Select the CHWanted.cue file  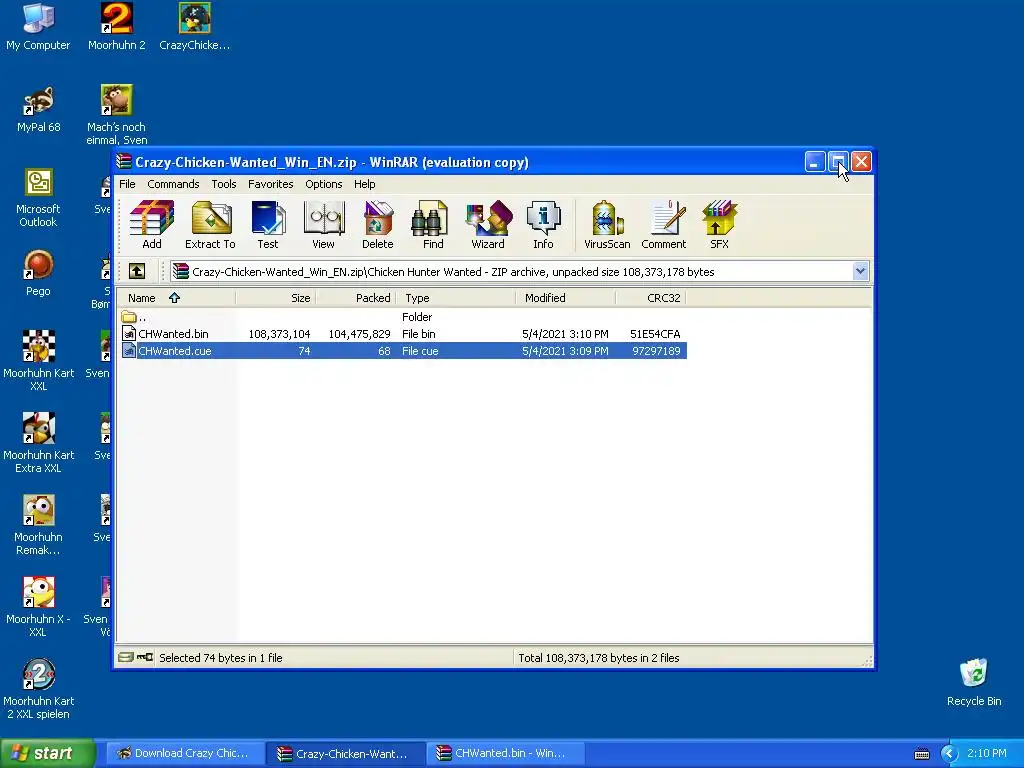pos(174,351)
